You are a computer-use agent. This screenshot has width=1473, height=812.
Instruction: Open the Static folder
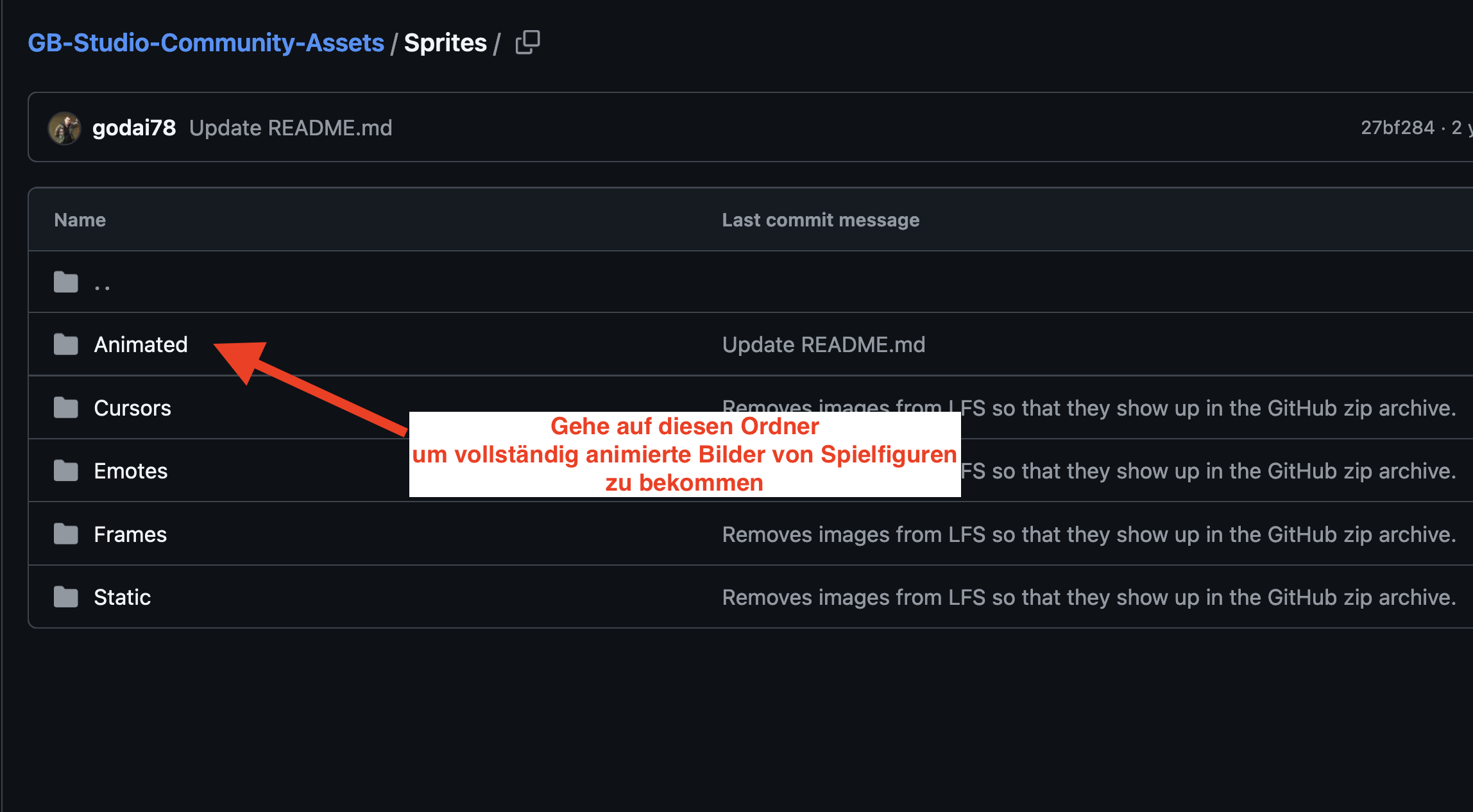point(122,597)
